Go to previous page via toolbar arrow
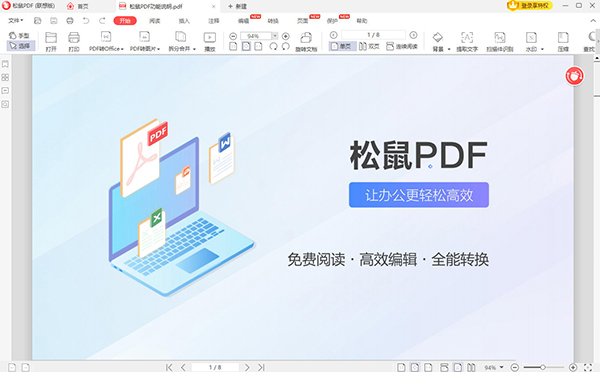This screenshot has width=600, height=372. click(334, 35)
